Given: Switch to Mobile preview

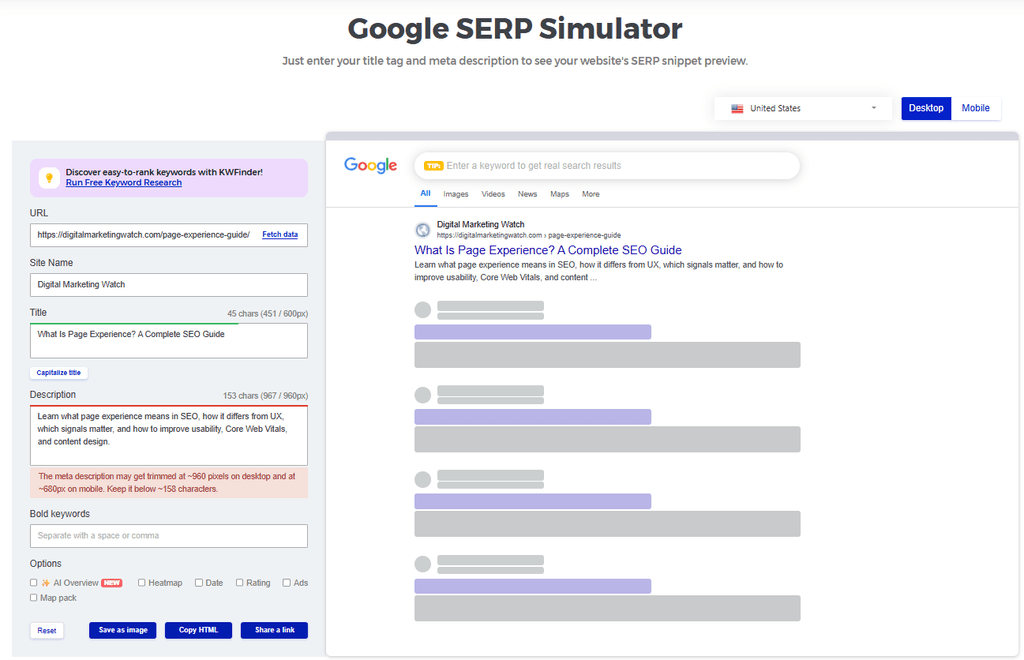Looking at the screenshot, I should click(975, 108).
